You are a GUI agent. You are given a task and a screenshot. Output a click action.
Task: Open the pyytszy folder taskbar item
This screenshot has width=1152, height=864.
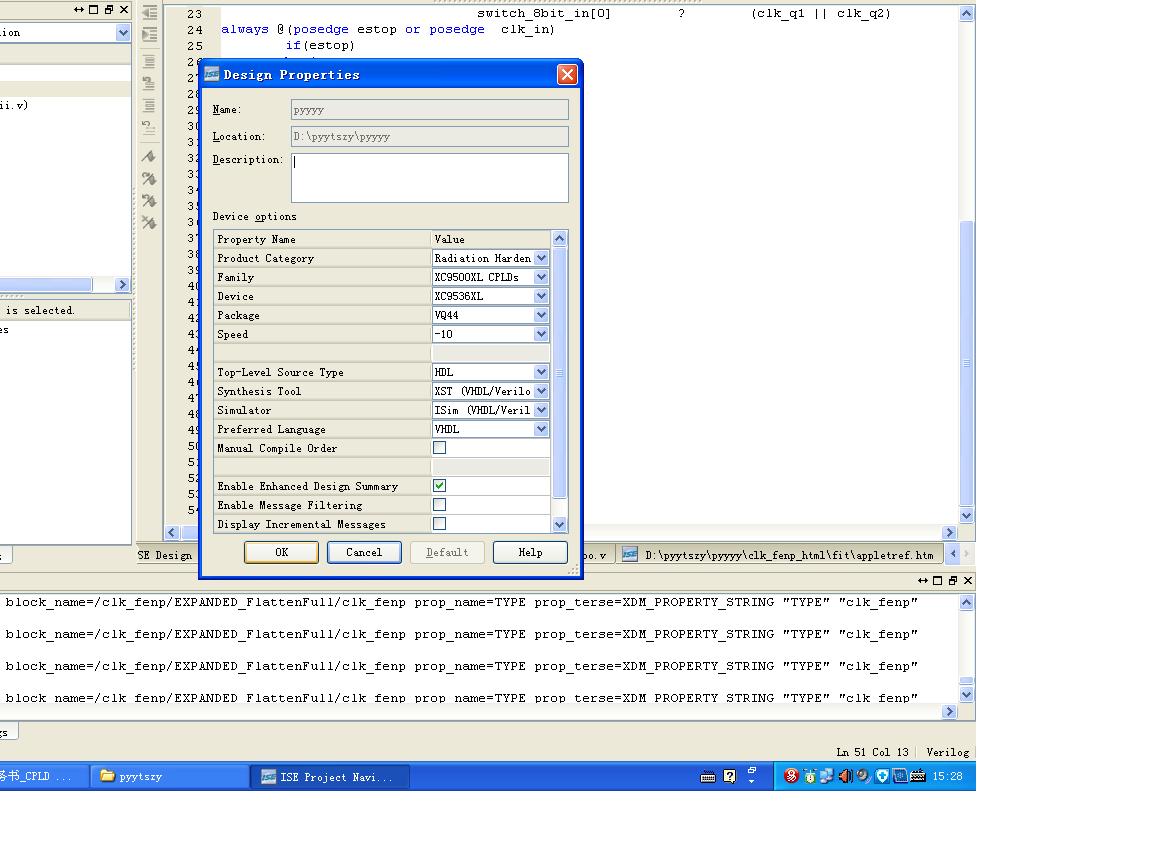(x=170, y=777)
